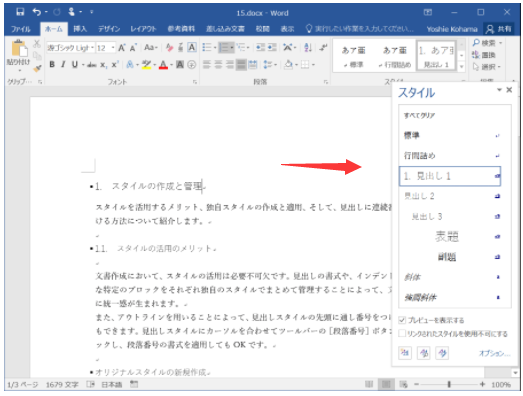
Task: Toggle show/hide paragraph marks
Action: 323,48
